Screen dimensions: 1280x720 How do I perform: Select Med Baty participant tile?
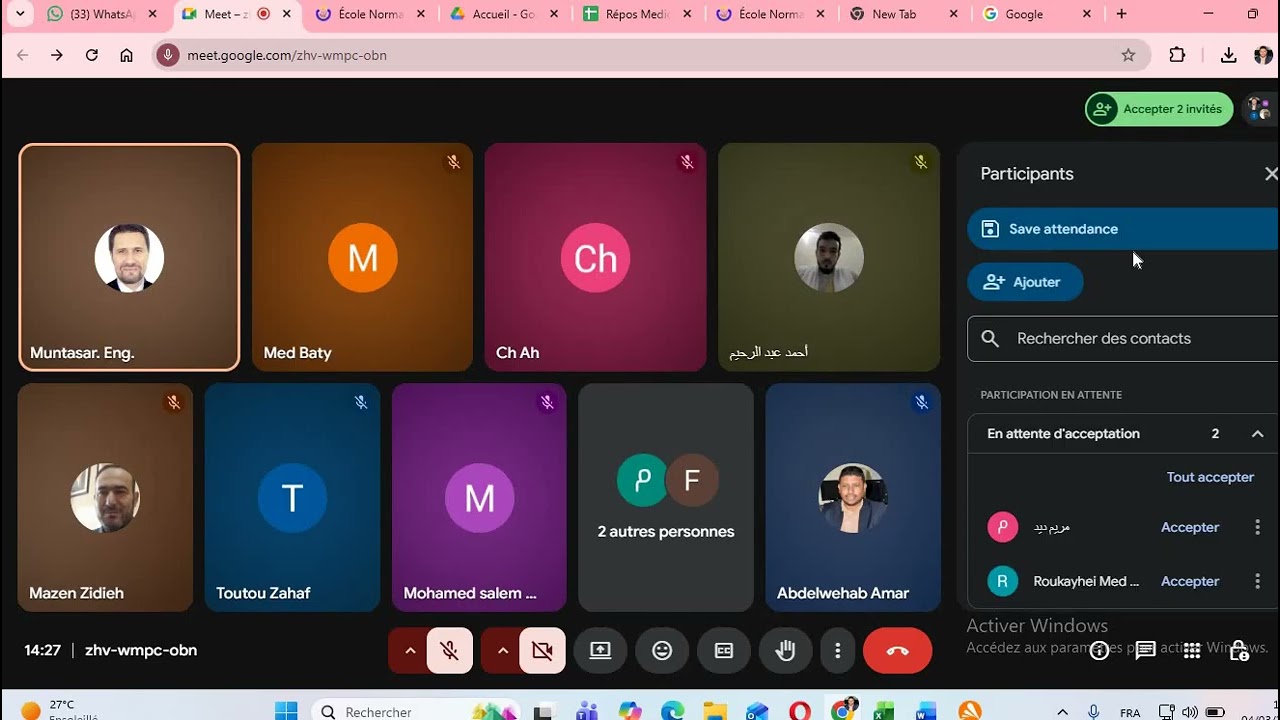point(362,257)
